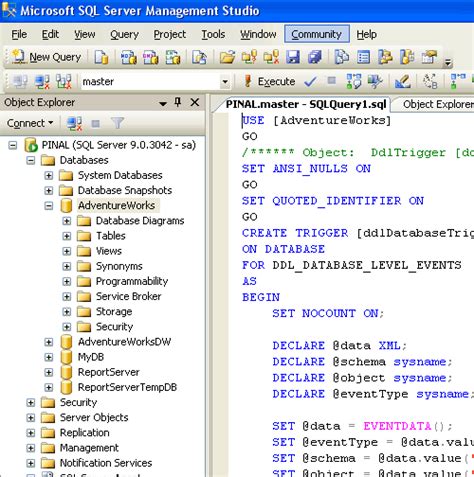Expand the Tables folder
The image size is (474, 477).
(67, 236)
